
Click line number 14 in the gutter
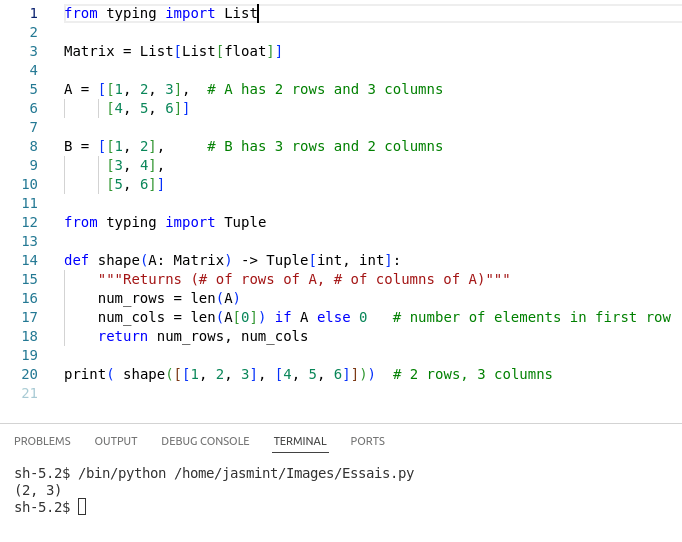tap(29, 260)
